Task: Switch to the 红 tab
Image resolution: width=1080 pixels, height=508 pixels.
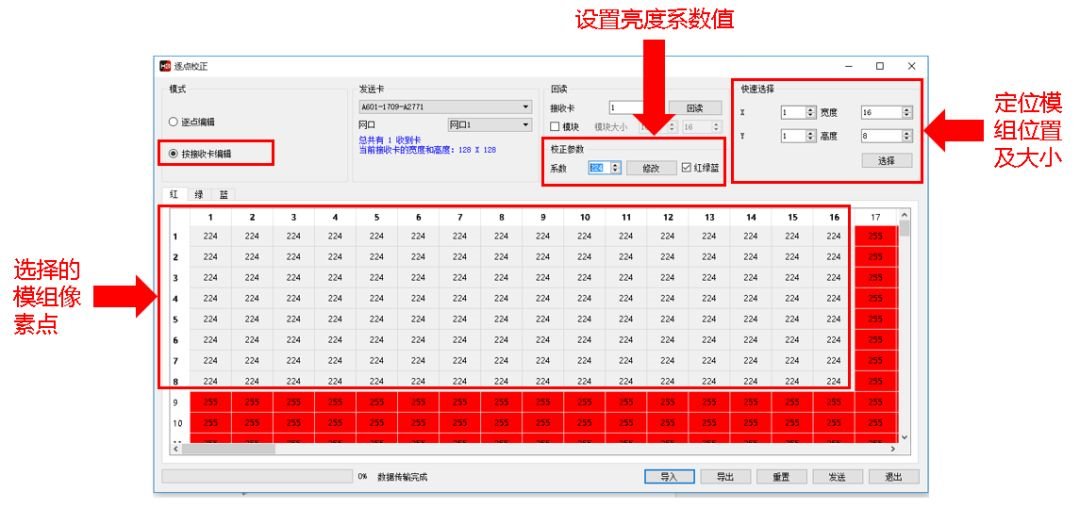Action: pyautogui.click(x=174, y=195)
